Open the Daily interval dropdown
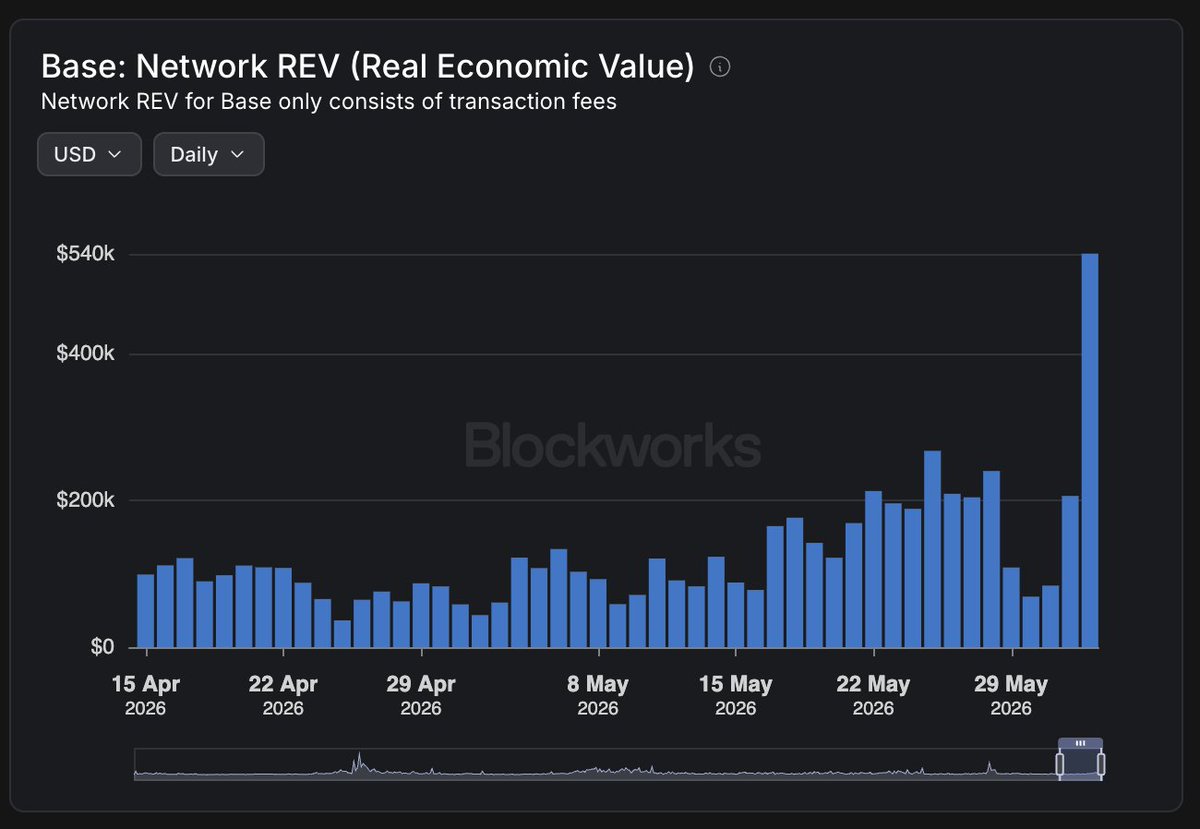This screenshot has height=829, width=1200. tap(208, 154)
